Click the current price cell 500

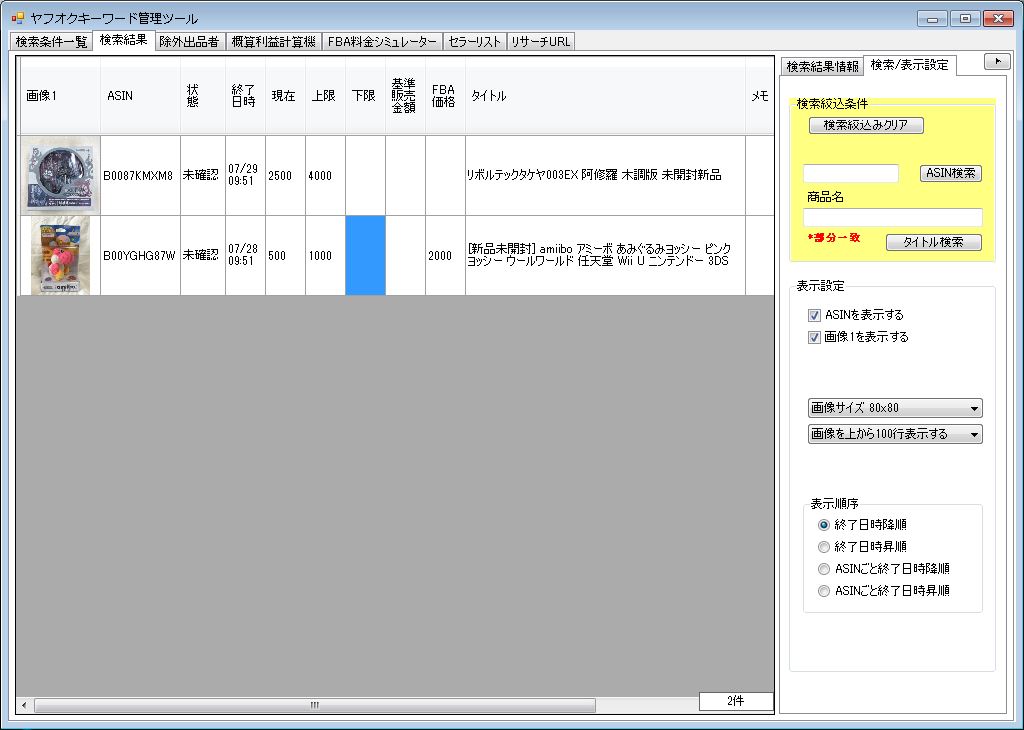tap(285, 256)
